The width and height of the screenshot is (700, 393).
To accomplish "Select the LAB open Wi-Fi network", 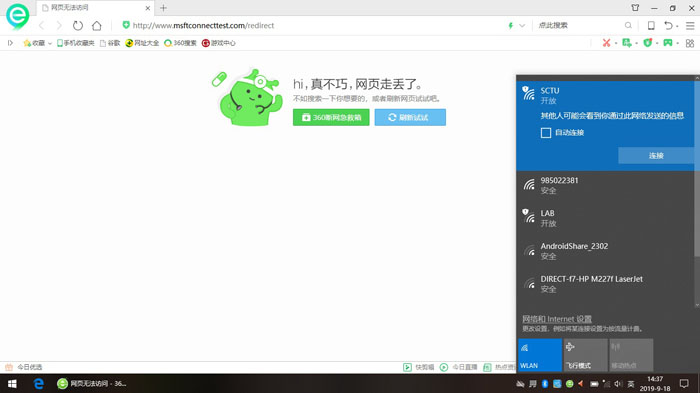I will 605,218.
